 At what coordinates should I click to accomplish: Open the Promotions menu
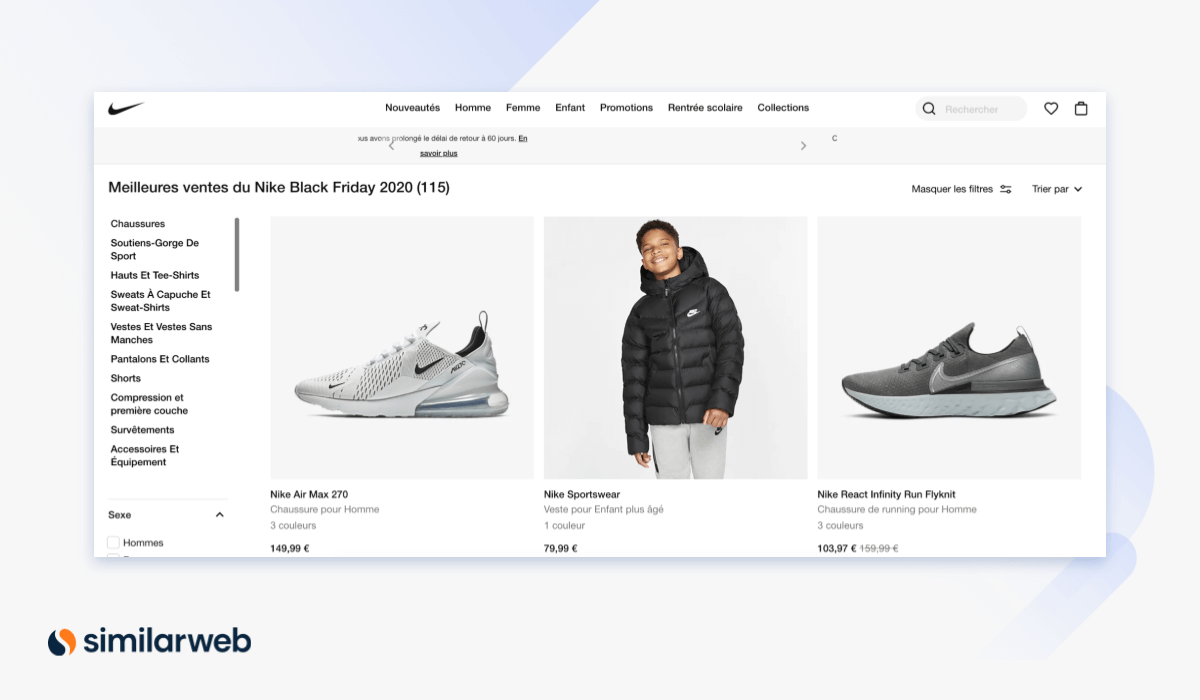coord(626,108)
